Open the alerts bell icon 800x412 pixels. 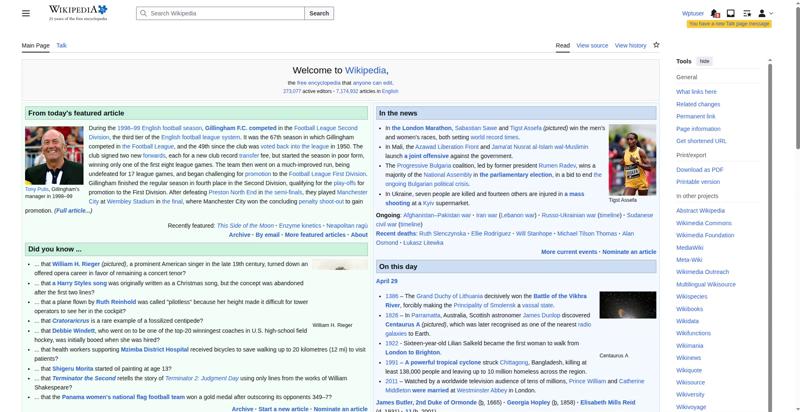[x=716, y=13]
